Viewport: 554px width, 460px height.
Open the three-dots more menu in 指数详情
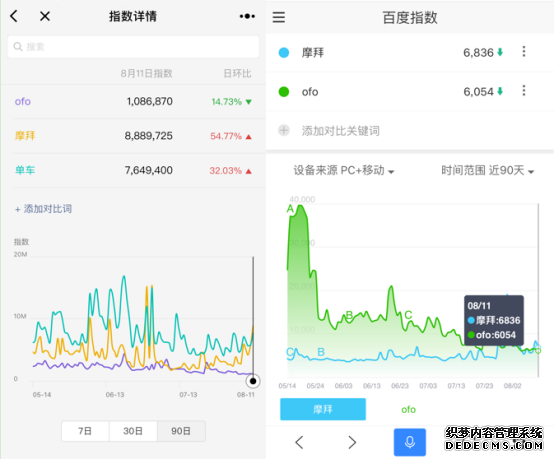point(247,16)
